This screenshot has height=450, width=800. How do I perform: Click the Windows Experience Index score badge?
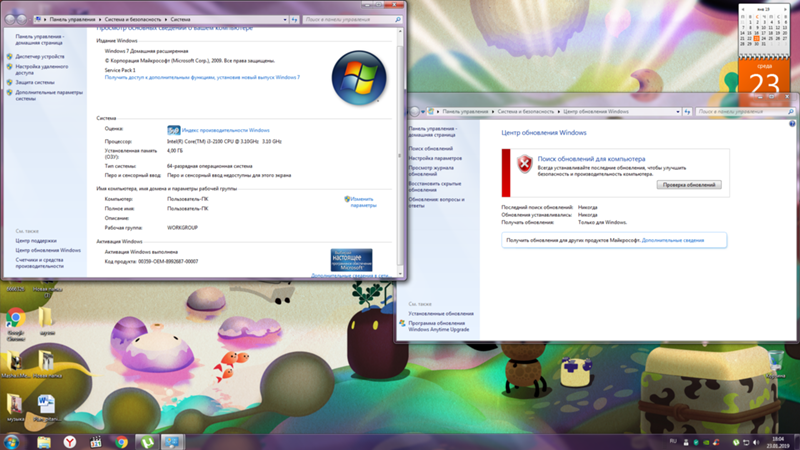[x=173, y=130]
